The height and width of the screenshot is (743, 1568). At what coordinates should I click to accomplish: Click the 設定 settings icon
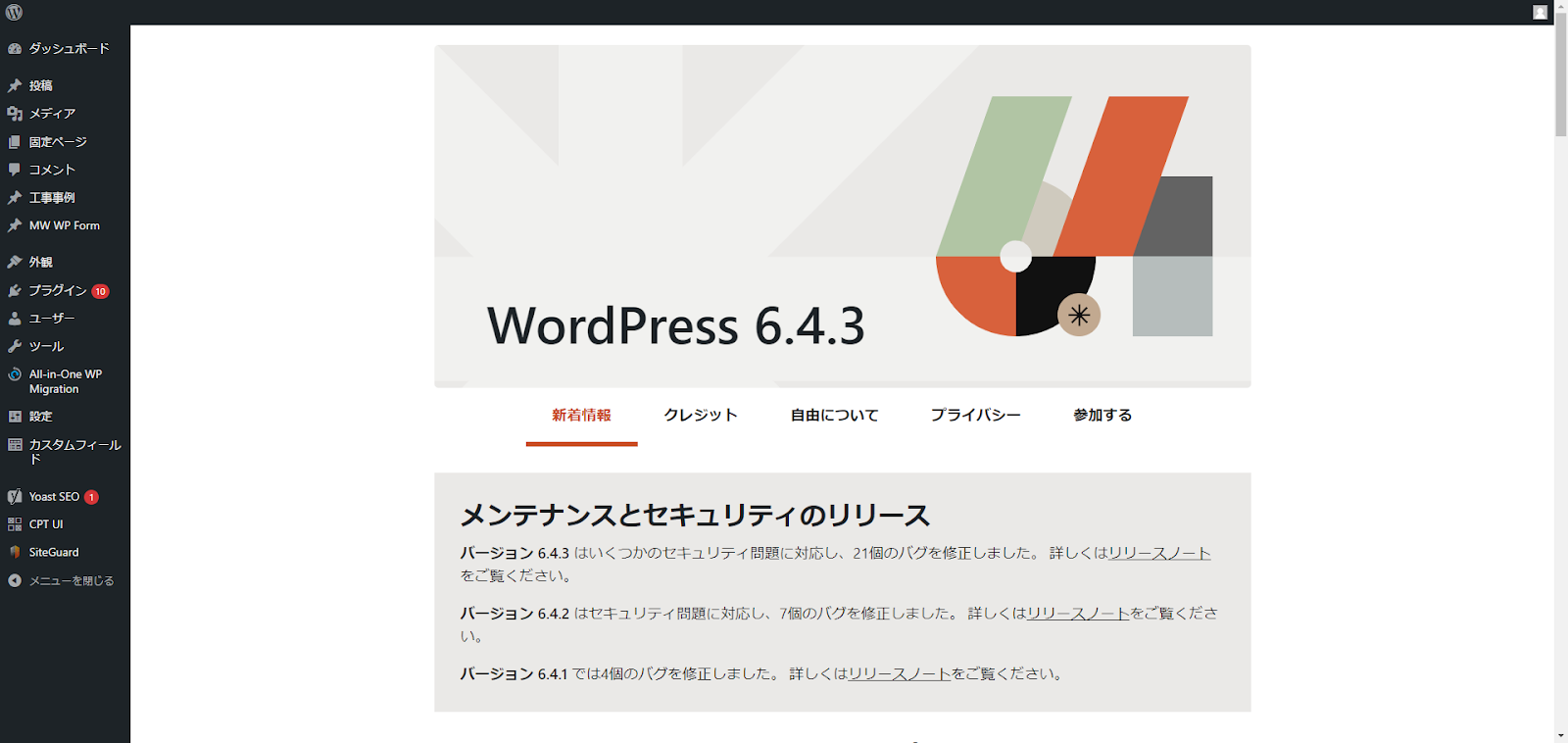coord(15,417)
